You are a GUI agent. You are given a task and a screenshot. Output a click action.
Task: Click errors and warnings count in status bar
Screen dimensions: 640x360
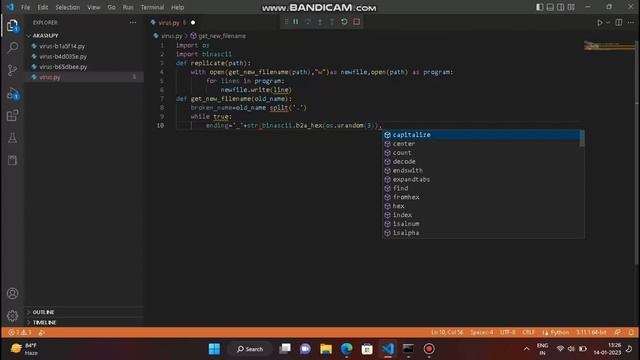20,332
